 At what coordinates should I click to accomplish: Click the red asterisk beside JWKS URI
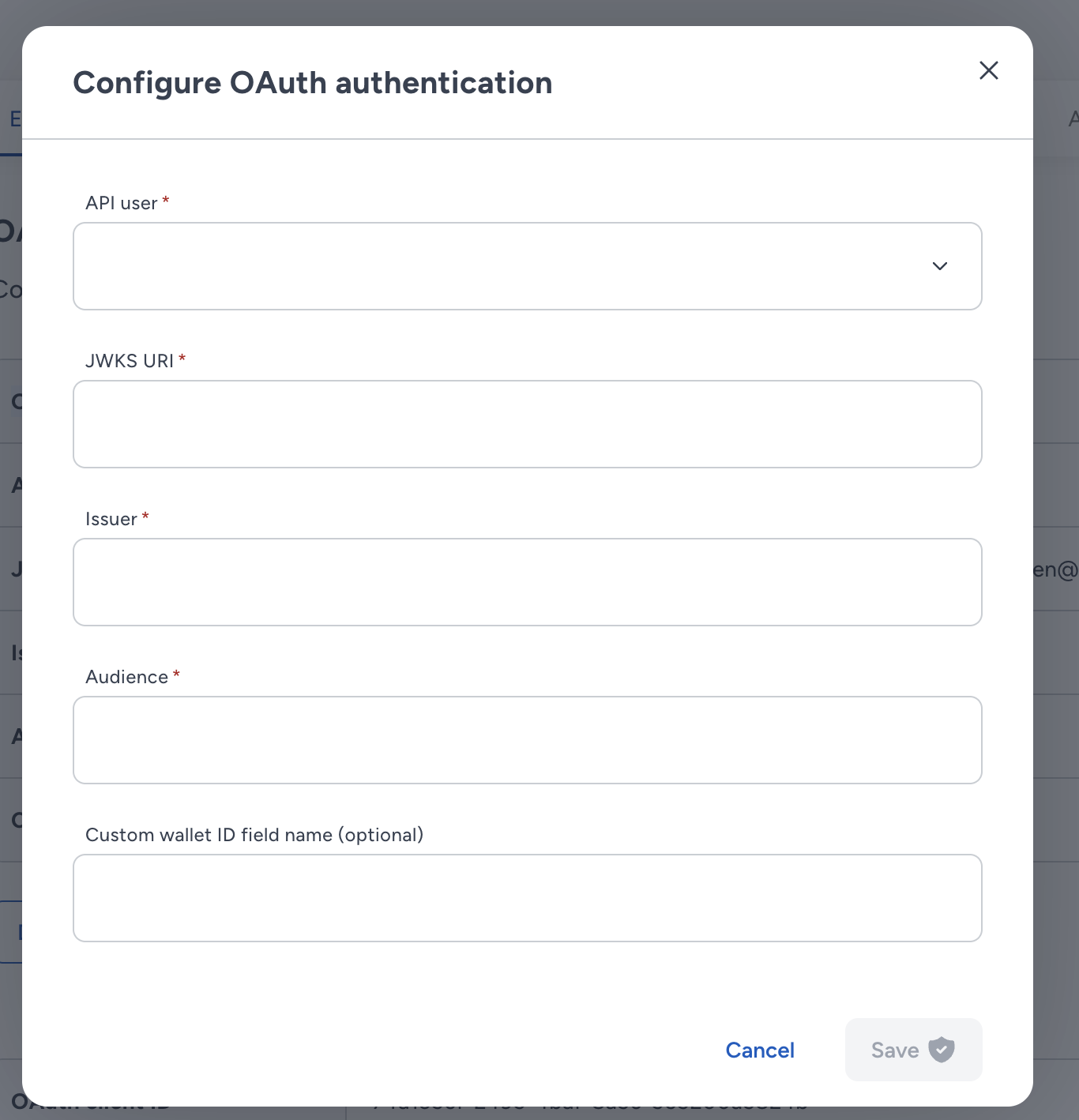(182, 359)
